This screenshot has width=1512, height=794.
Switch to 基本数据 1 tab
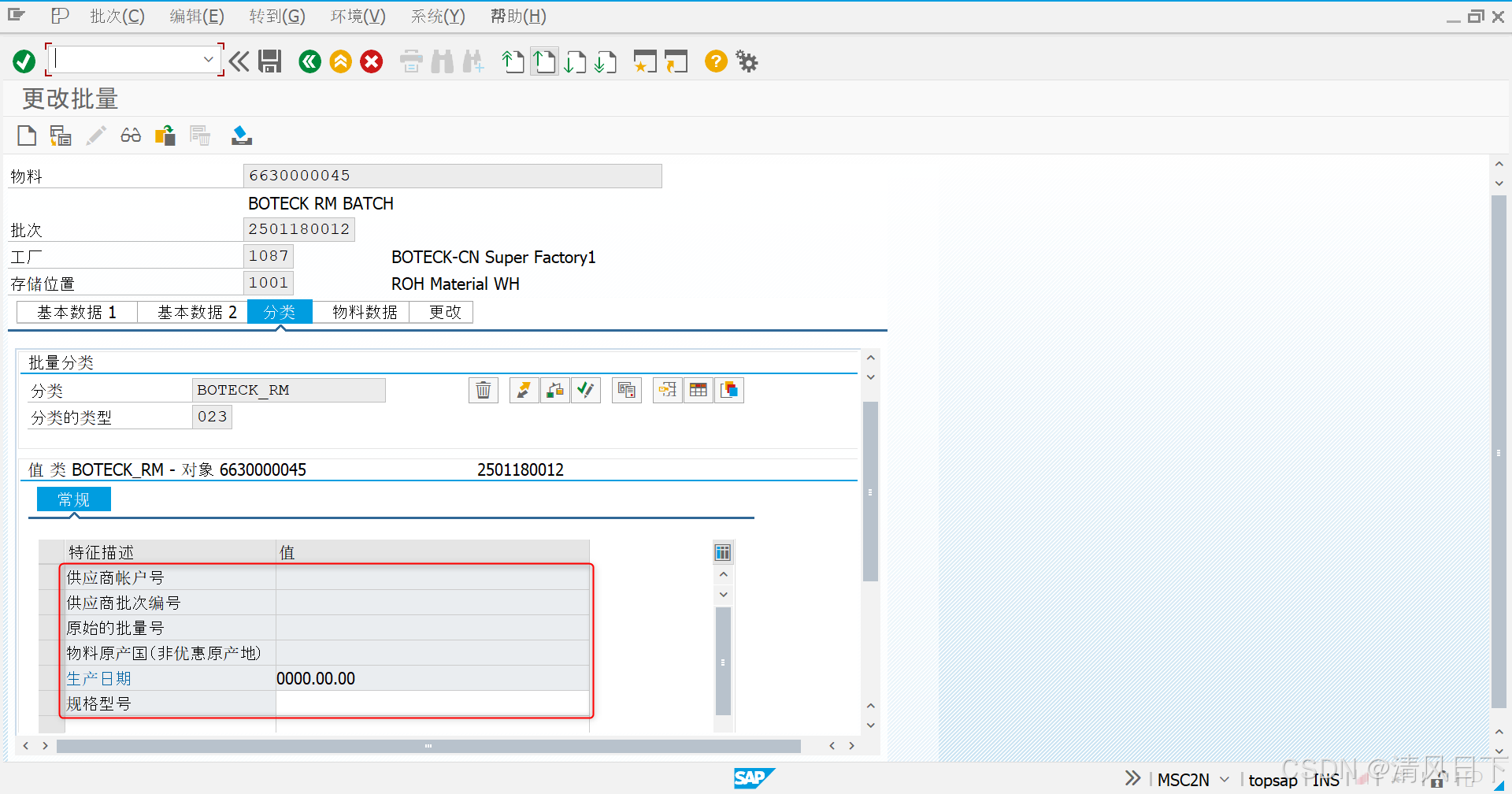[77, 312]
